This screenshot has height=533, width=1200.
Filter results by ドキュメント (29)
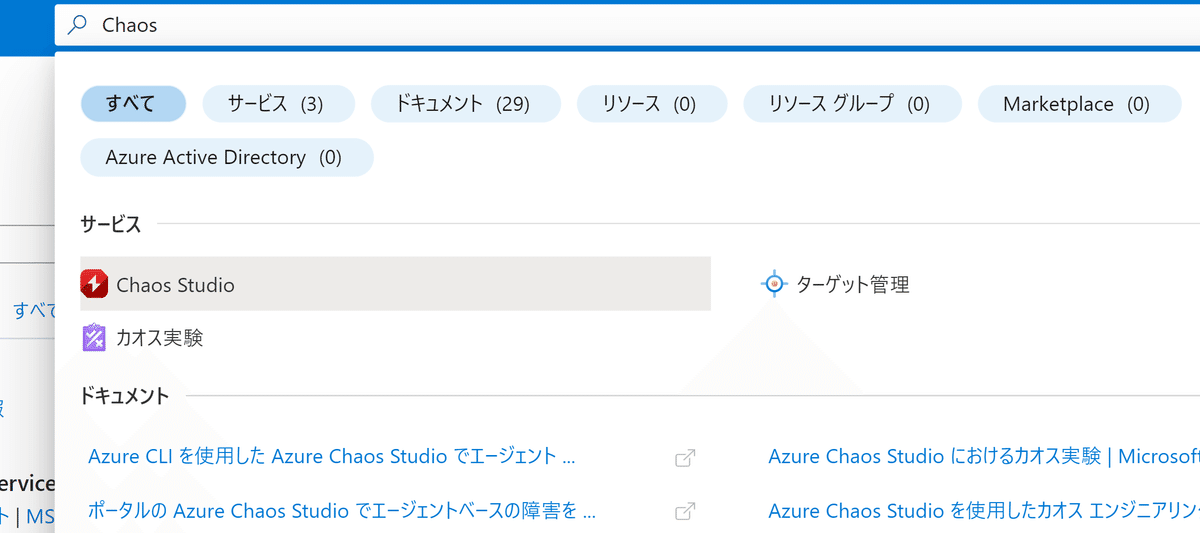[x=466, y=104]
